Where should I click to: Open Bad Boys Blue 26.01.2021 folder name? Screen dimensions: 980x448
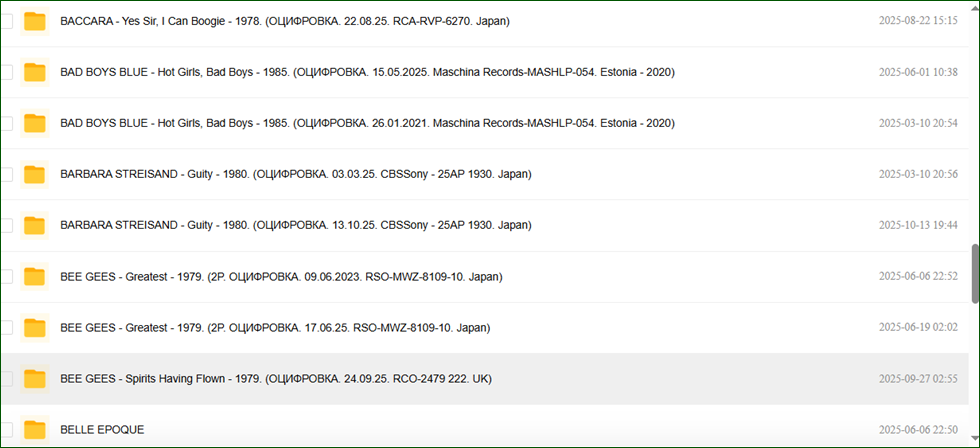368,123
